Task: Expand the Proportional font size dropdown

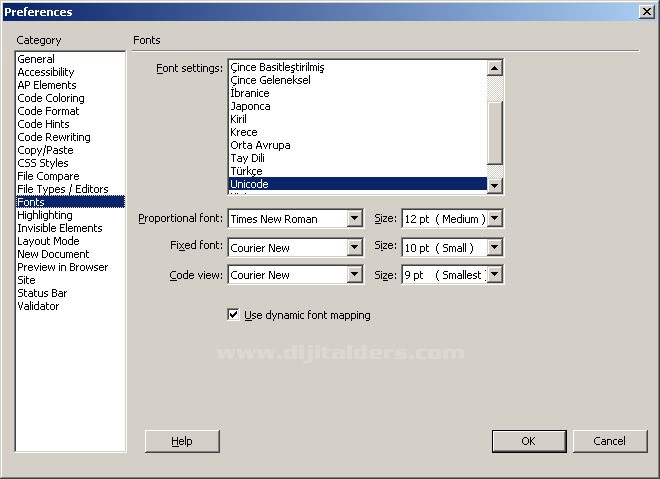Action: pyautogui.click(x=494, y=219)
